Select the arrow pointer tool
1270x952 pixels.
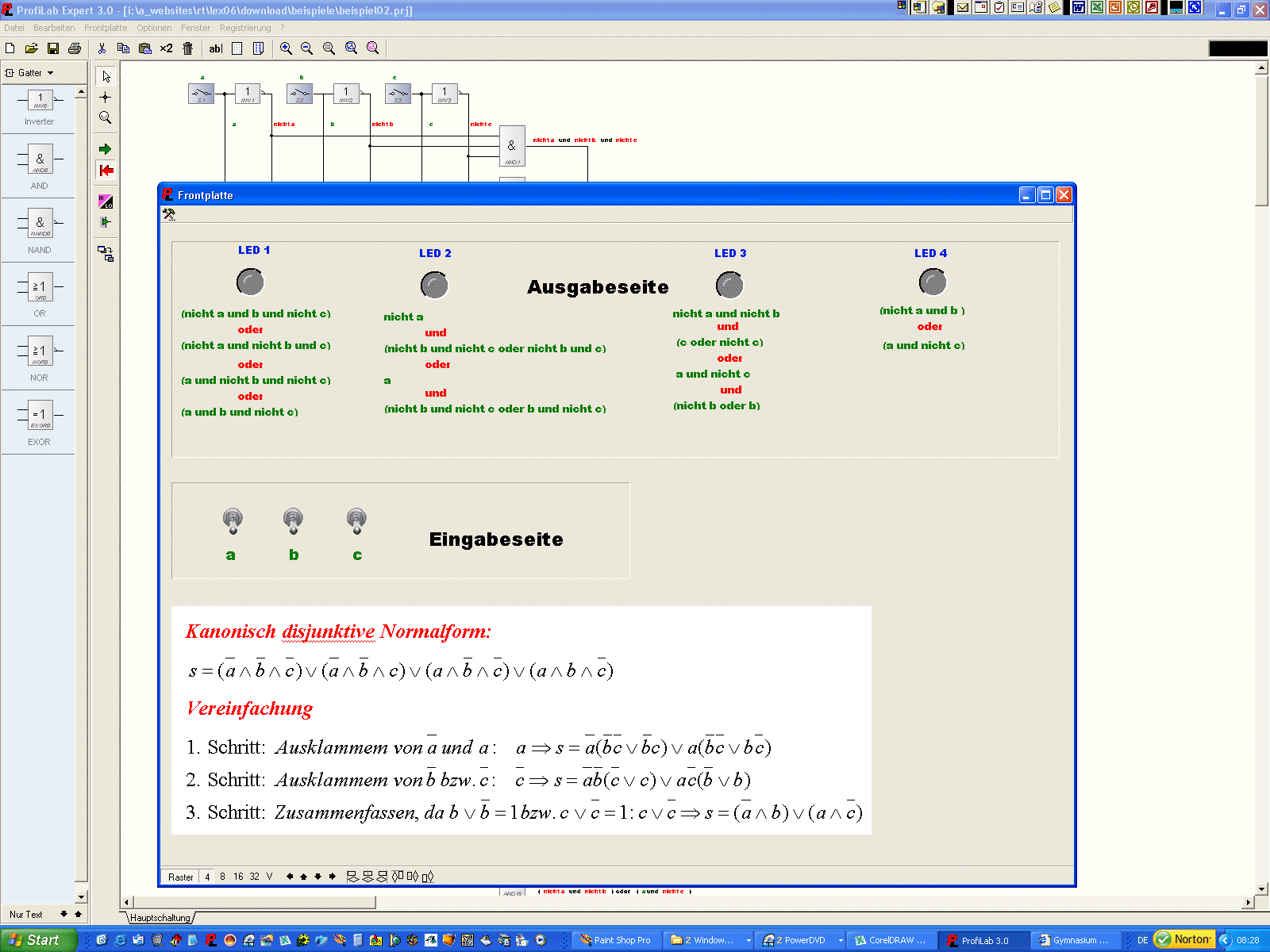click(106, 76)
